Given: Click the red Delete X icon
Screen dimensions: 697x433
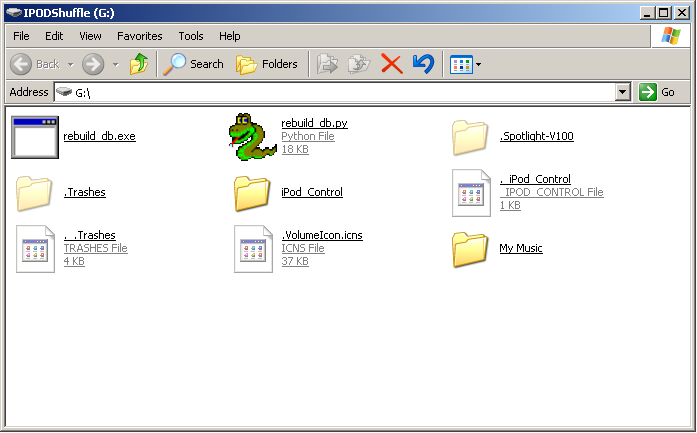Looking at the screenshot, I should (392, 64).
